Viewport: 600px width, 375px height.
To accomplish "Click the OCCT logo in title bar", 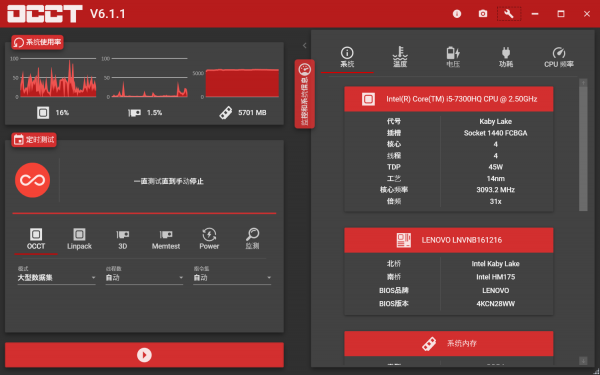I will [45, 14].
